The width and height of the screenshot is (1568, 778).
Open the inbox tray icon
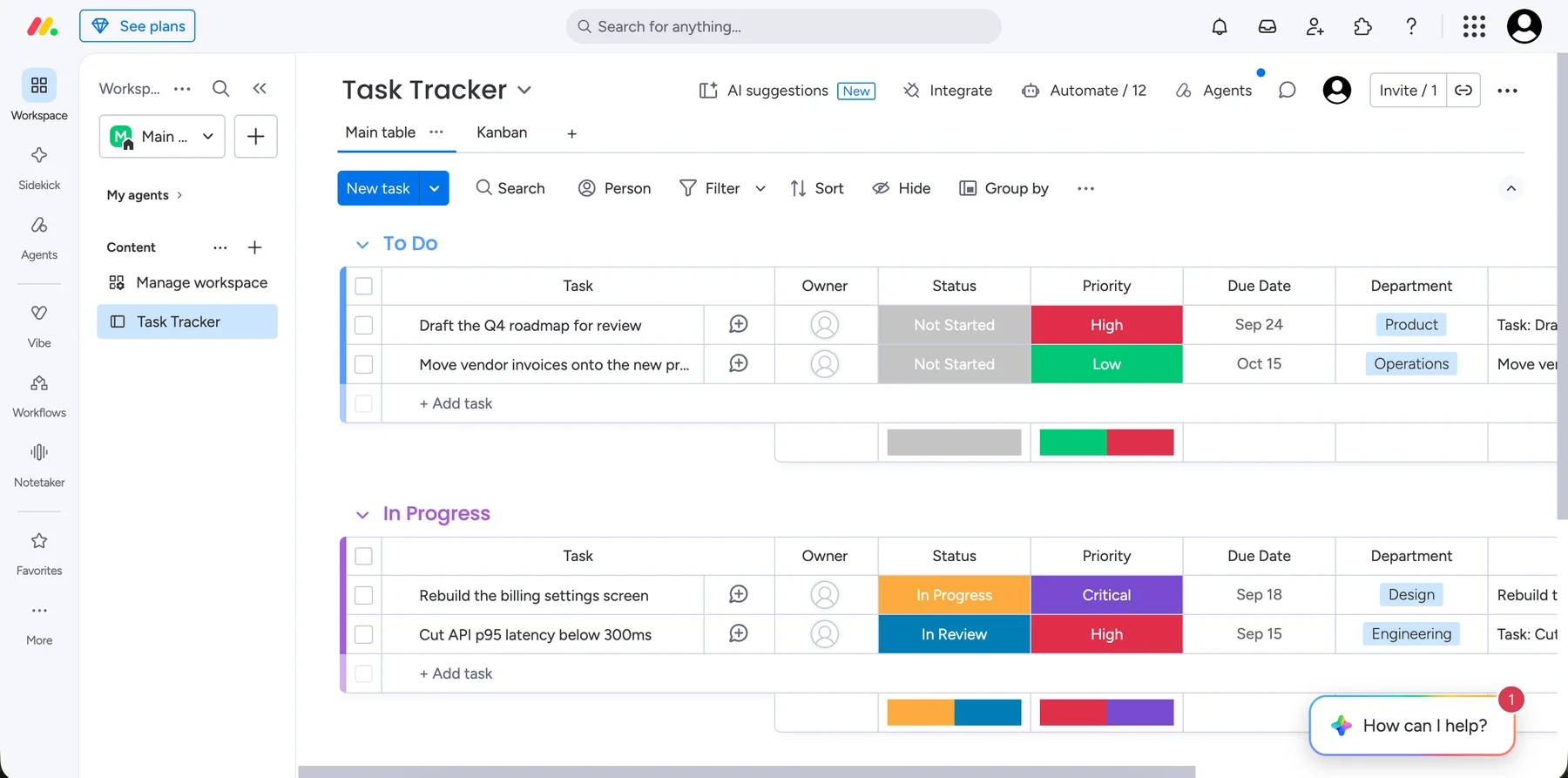1267,26
